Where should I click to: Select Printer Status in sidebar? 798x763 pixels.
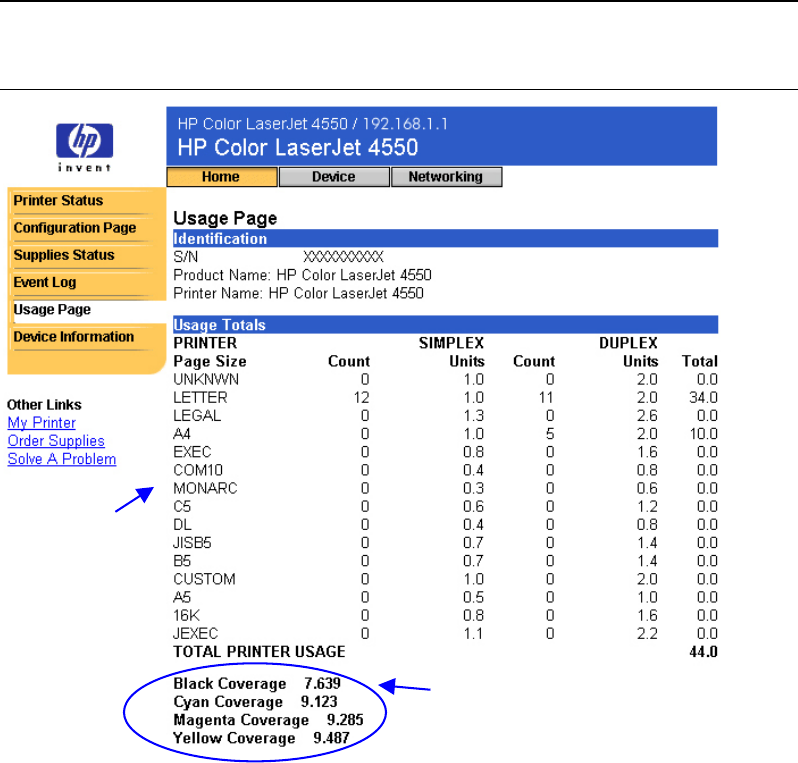coord(59,201)
